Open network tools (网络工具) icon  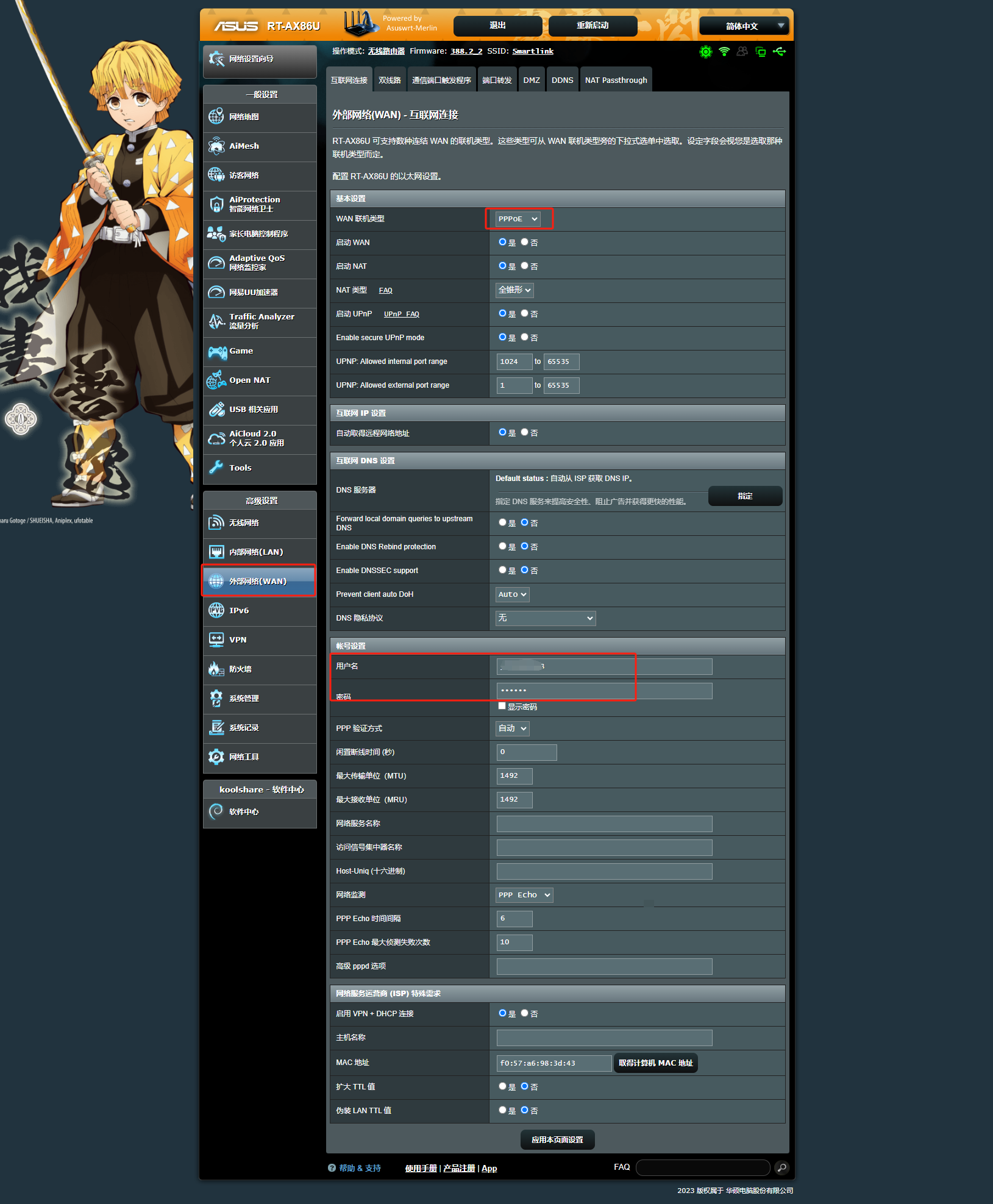tap(216, 757)
